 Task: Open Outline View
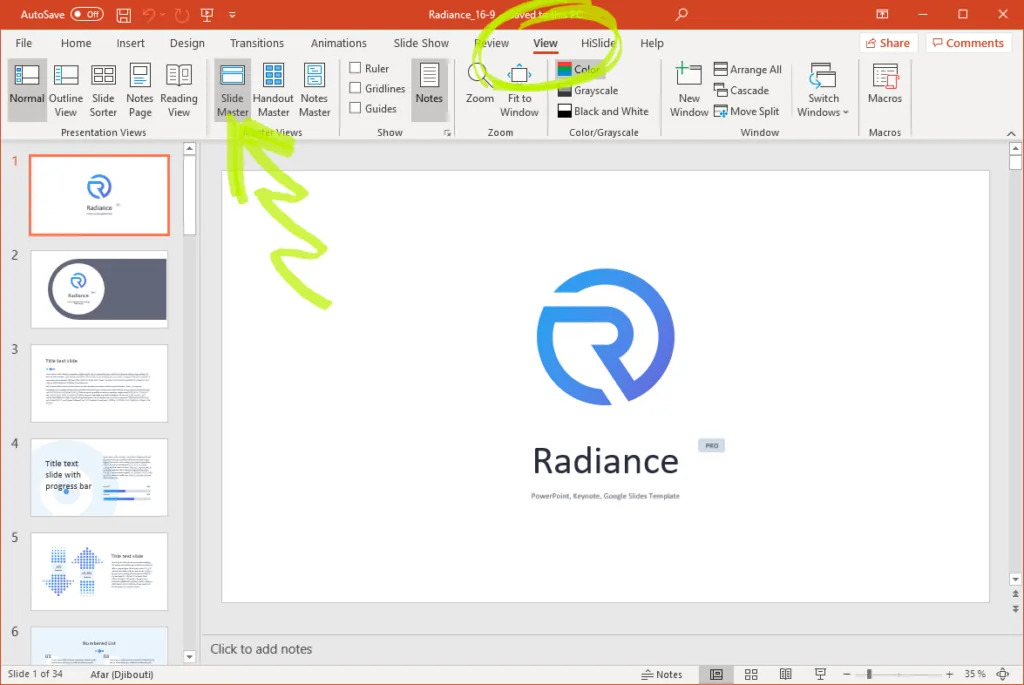(66, 89)
